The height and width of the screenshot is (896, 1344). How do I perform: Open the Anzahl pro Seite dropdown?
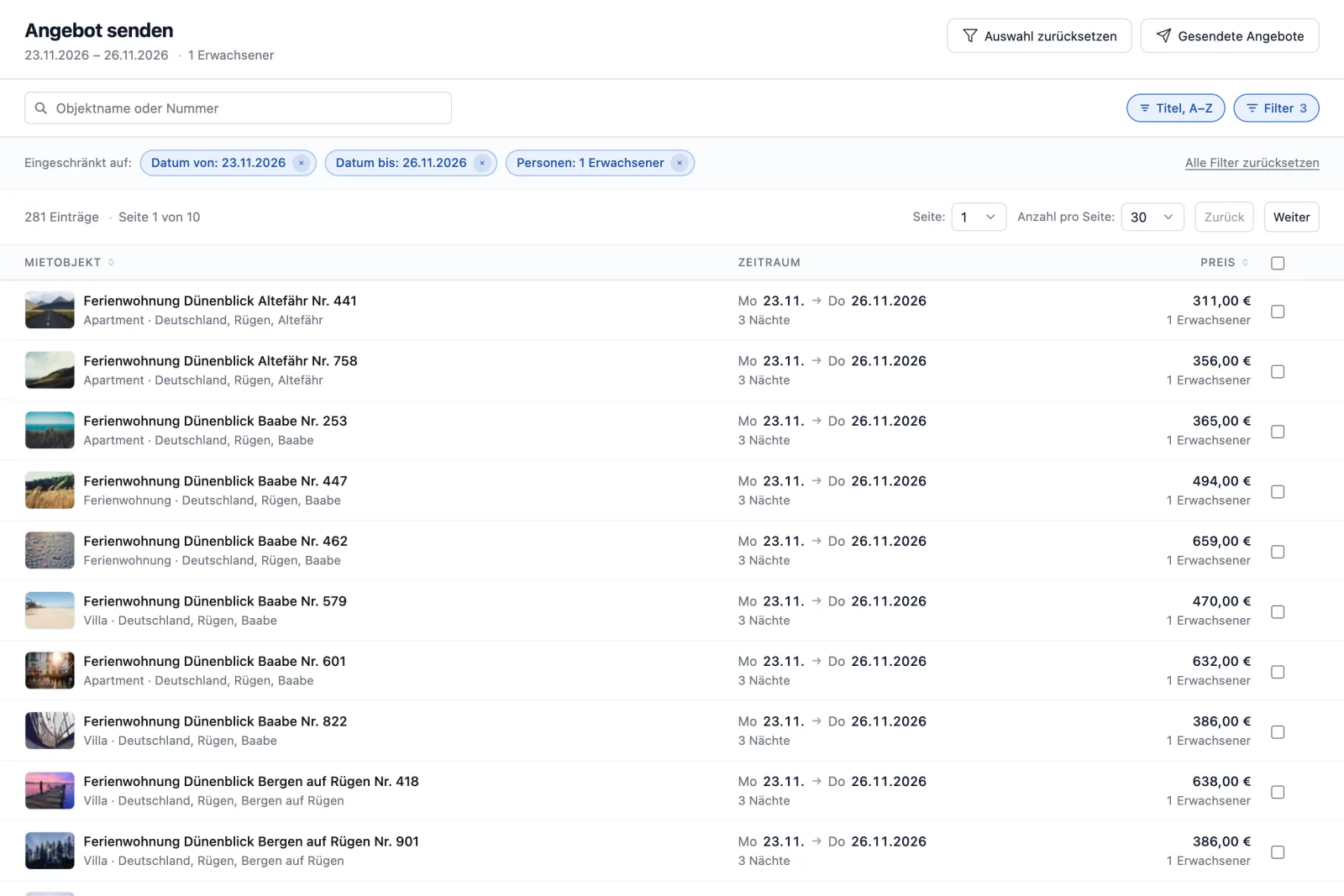click(x=1152, y=217)
